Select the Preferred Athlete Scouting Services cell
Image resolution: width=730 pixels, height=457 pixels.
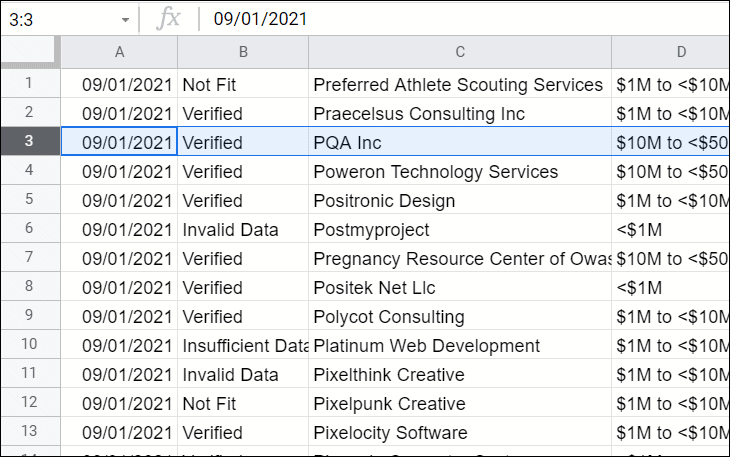tap(460, 84)
